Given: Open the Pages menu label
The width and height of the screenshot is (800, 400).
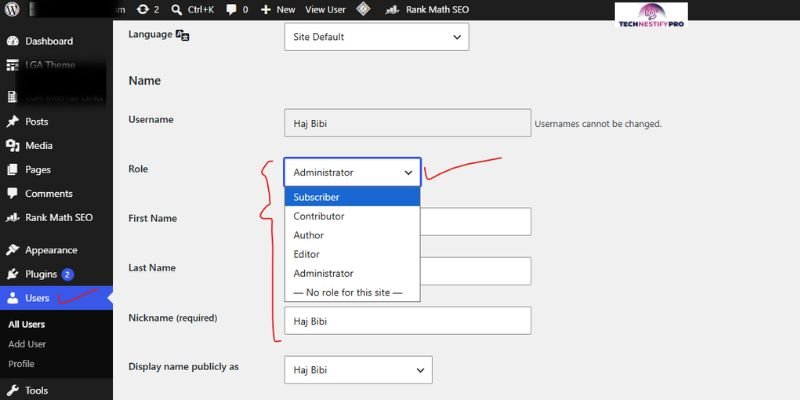Looking at the screenshot, I should (x=38, y=169).
